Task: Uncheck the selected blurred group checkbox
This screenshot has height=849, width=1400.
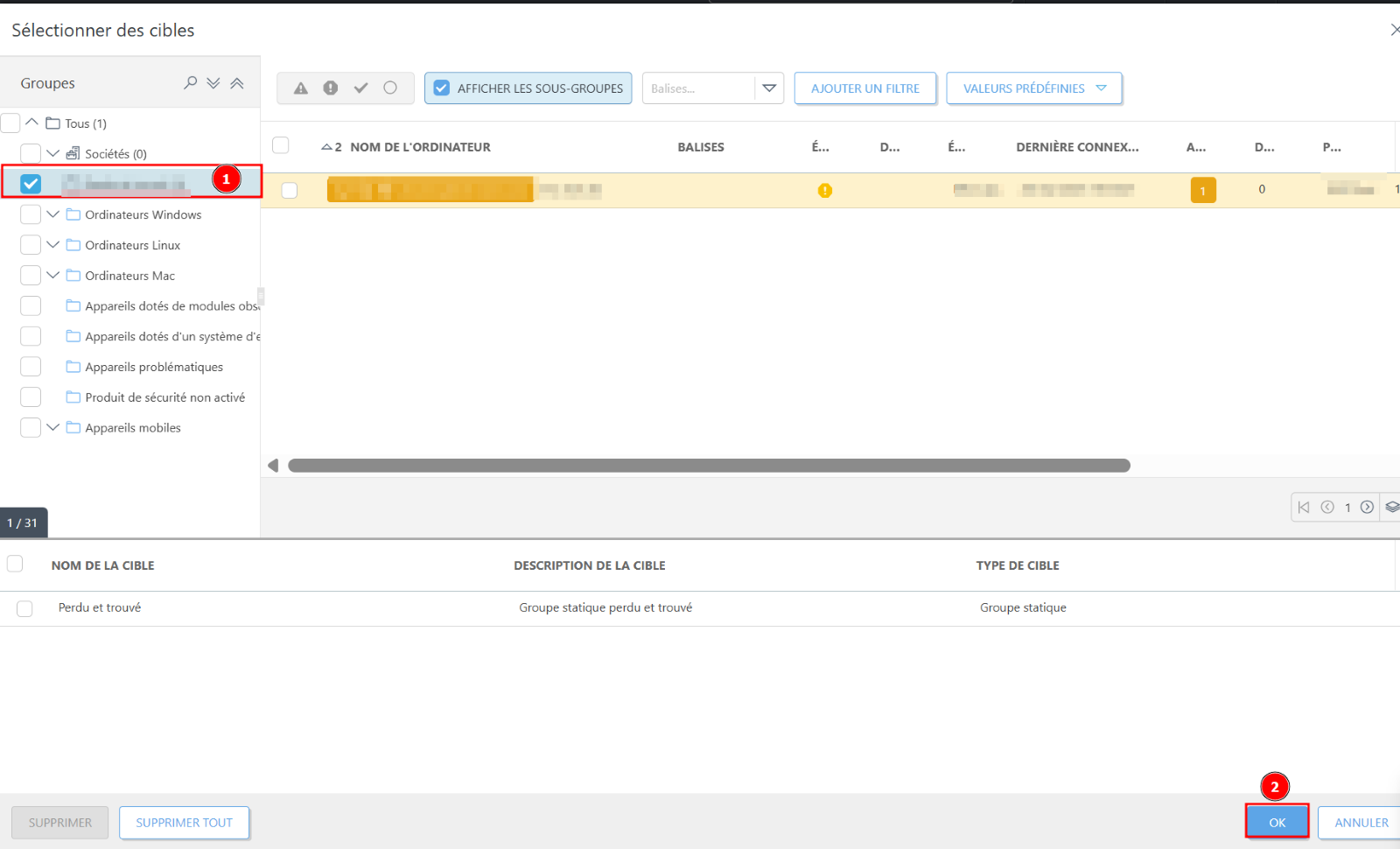Action: click(31, 183)
